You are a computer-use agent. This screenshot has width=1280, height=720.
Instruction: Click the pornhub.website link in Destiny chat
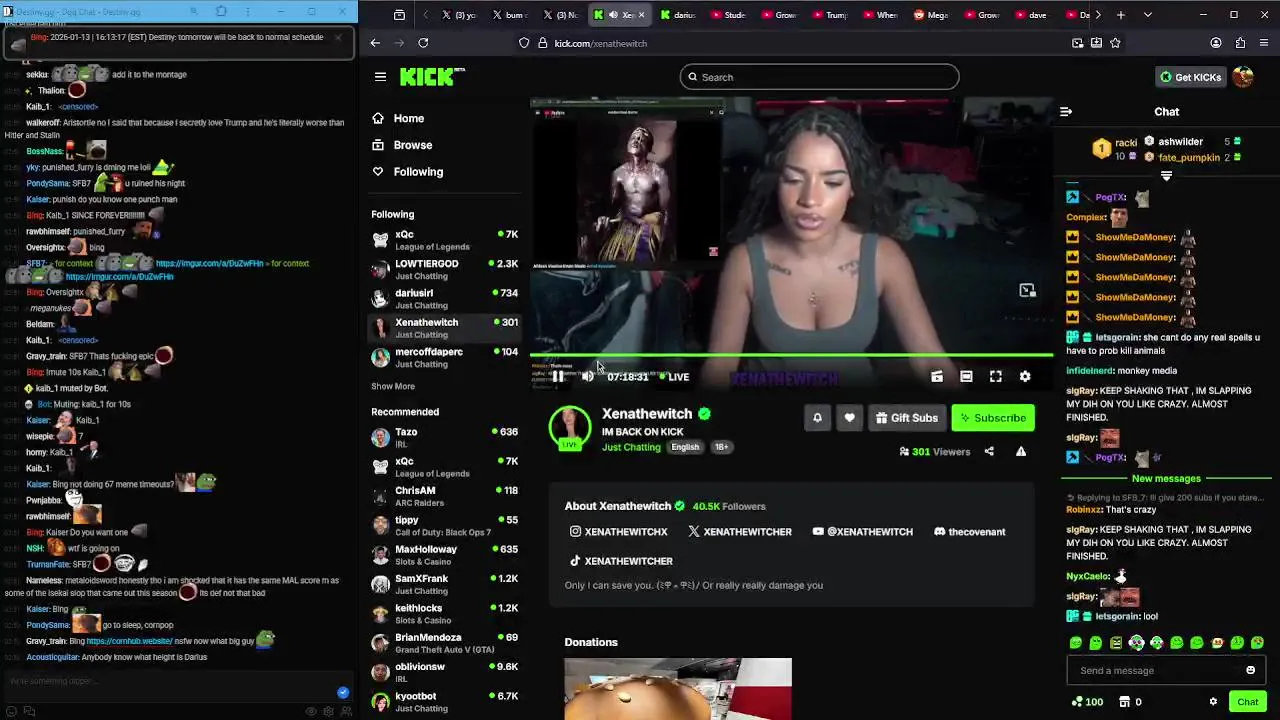pos(129,641)
